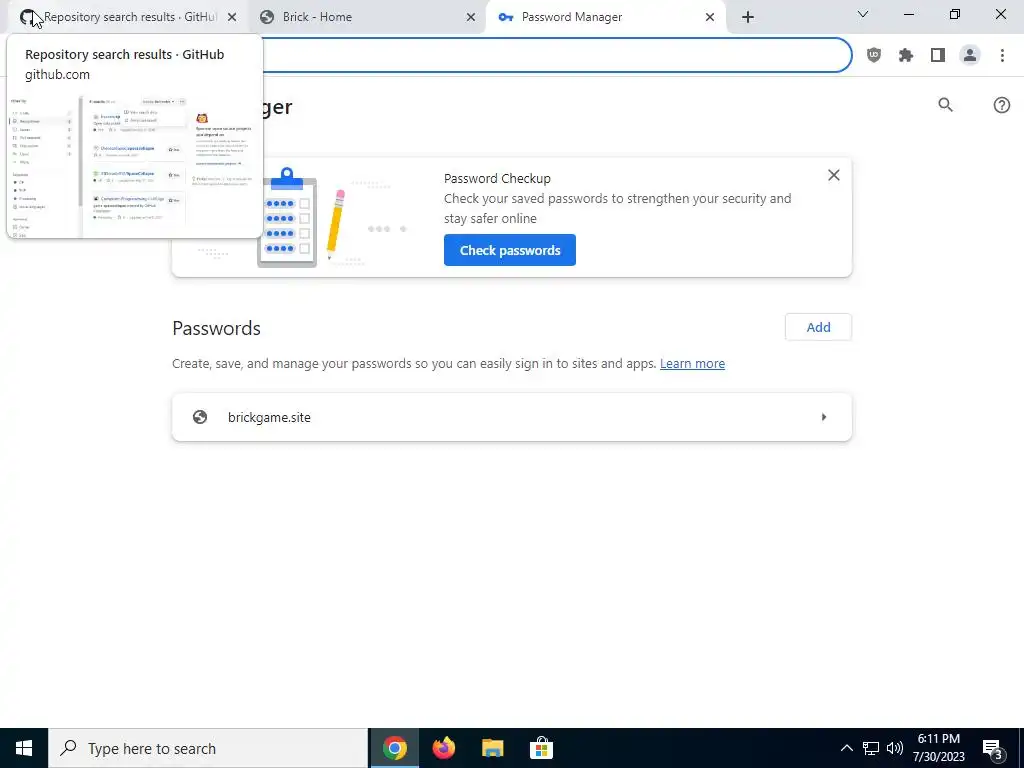Click the Check passwords button
The width and height of the screenshot is (1024, 768).
point(510,250)
